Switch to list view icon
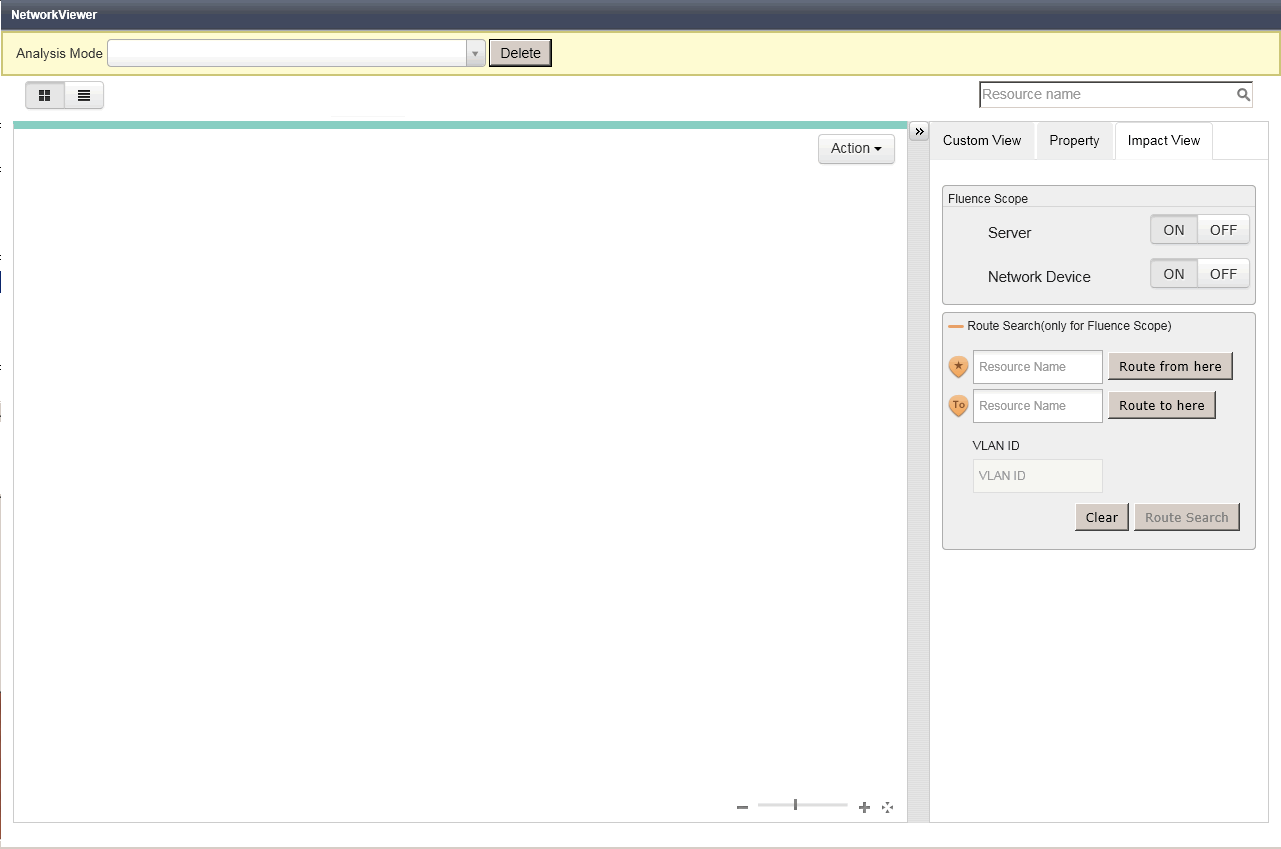 point(84,95)
